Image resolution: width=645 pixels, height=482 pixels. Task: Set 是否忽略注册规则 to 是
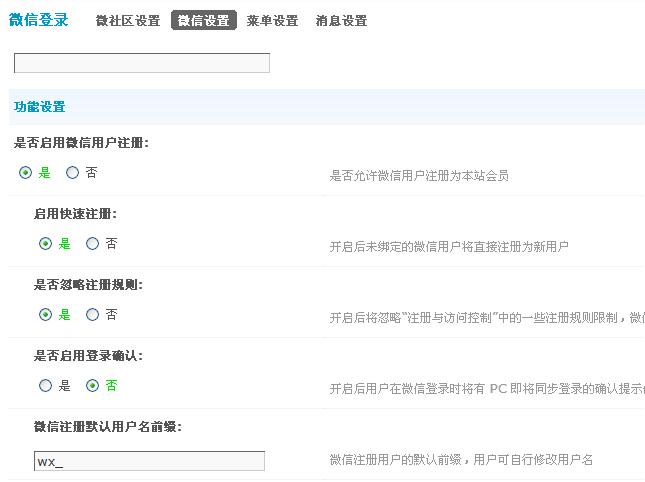(45, 315)
